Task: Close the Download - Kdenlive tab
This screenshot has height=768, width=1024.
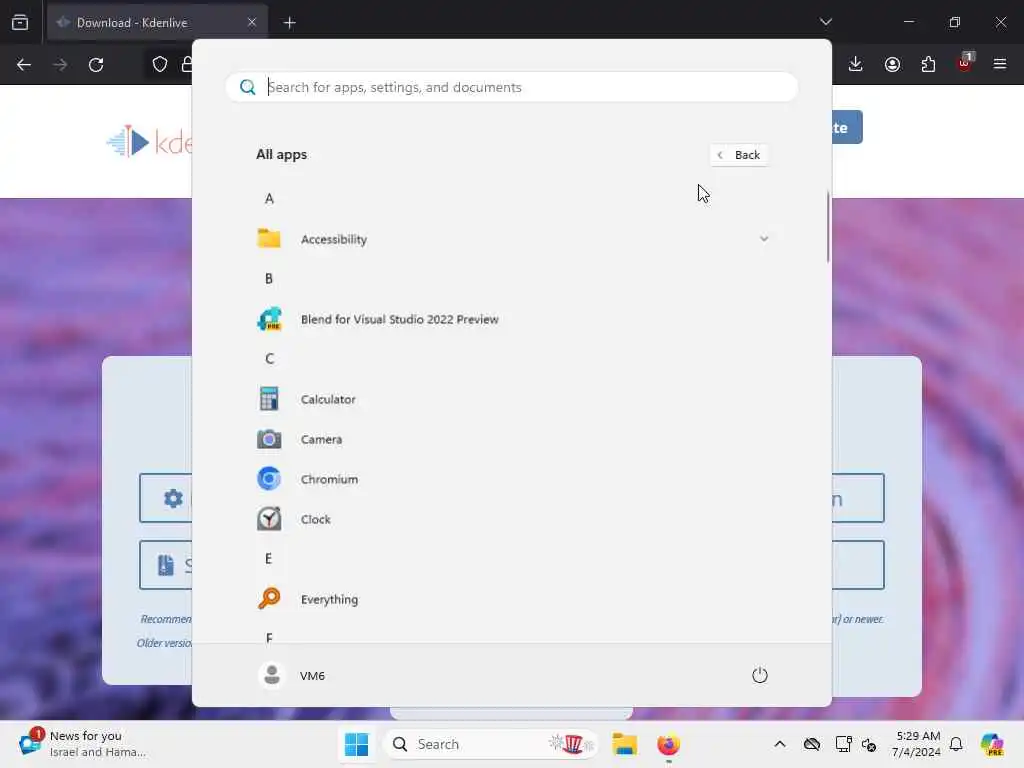Action: pyautogui.click(x=252, y=23)
